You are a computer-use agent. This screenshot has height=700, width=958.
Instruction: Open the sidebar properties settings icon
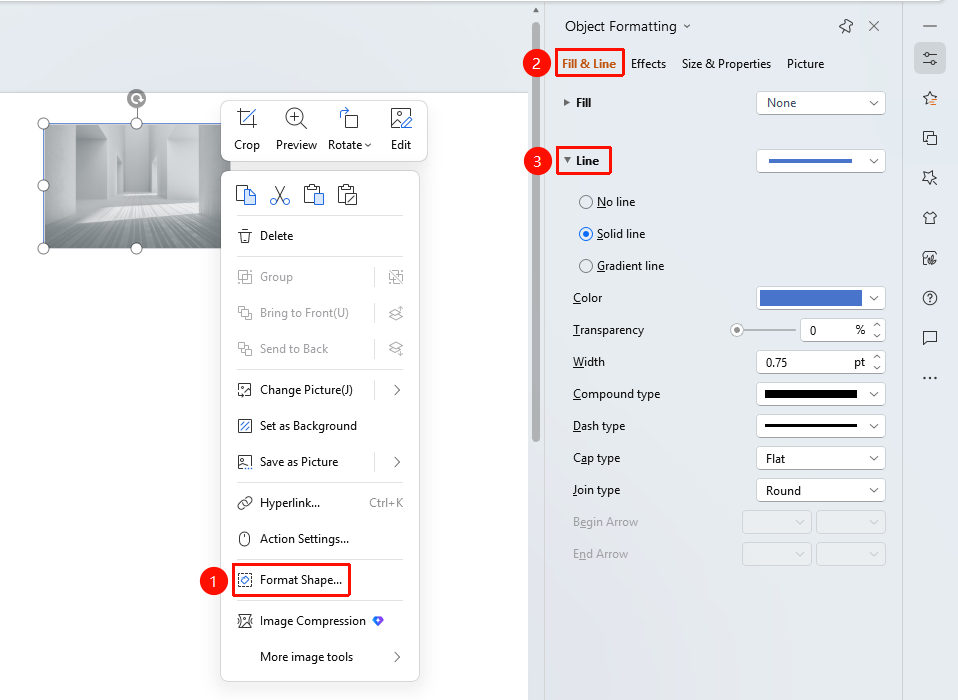click(930, 59)
